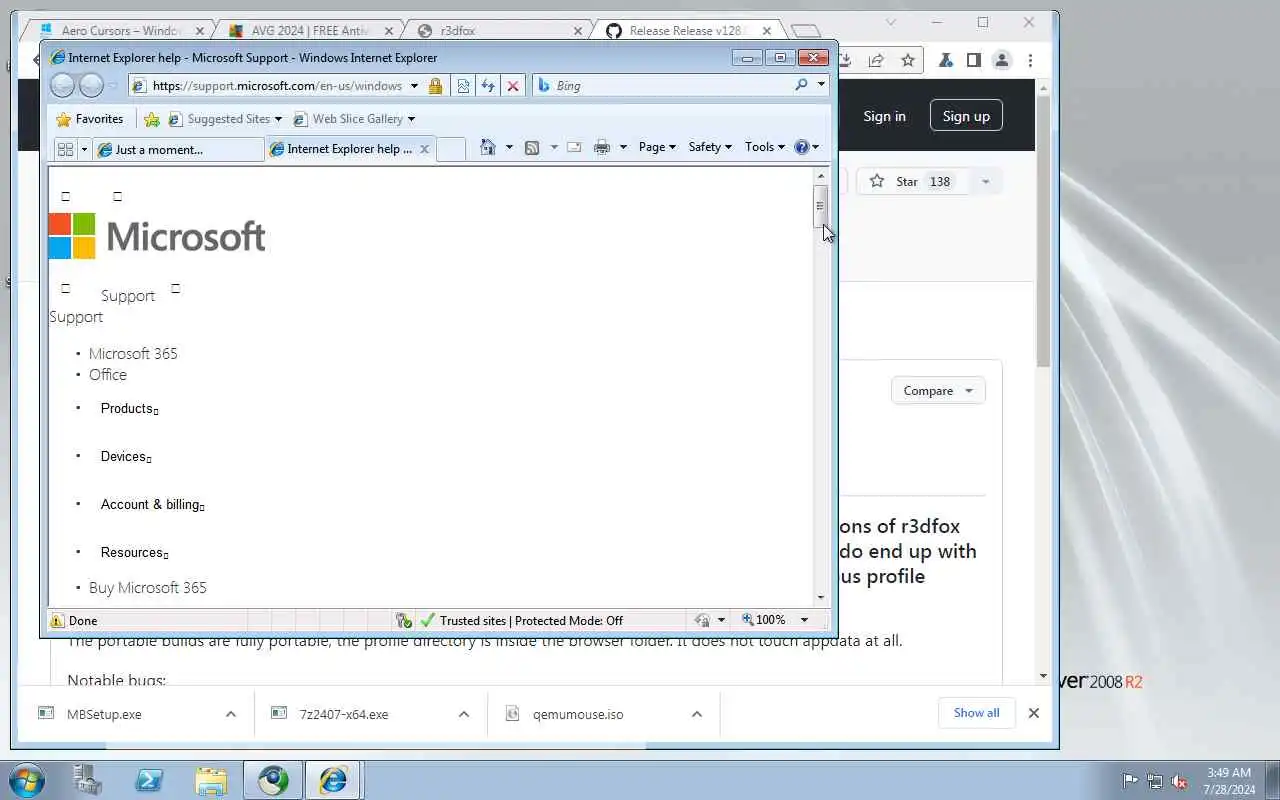Click the IE Refresh arrows icon
This screenshot has height=800, width=1280.
pyautogui.click(x=488, y=86)
